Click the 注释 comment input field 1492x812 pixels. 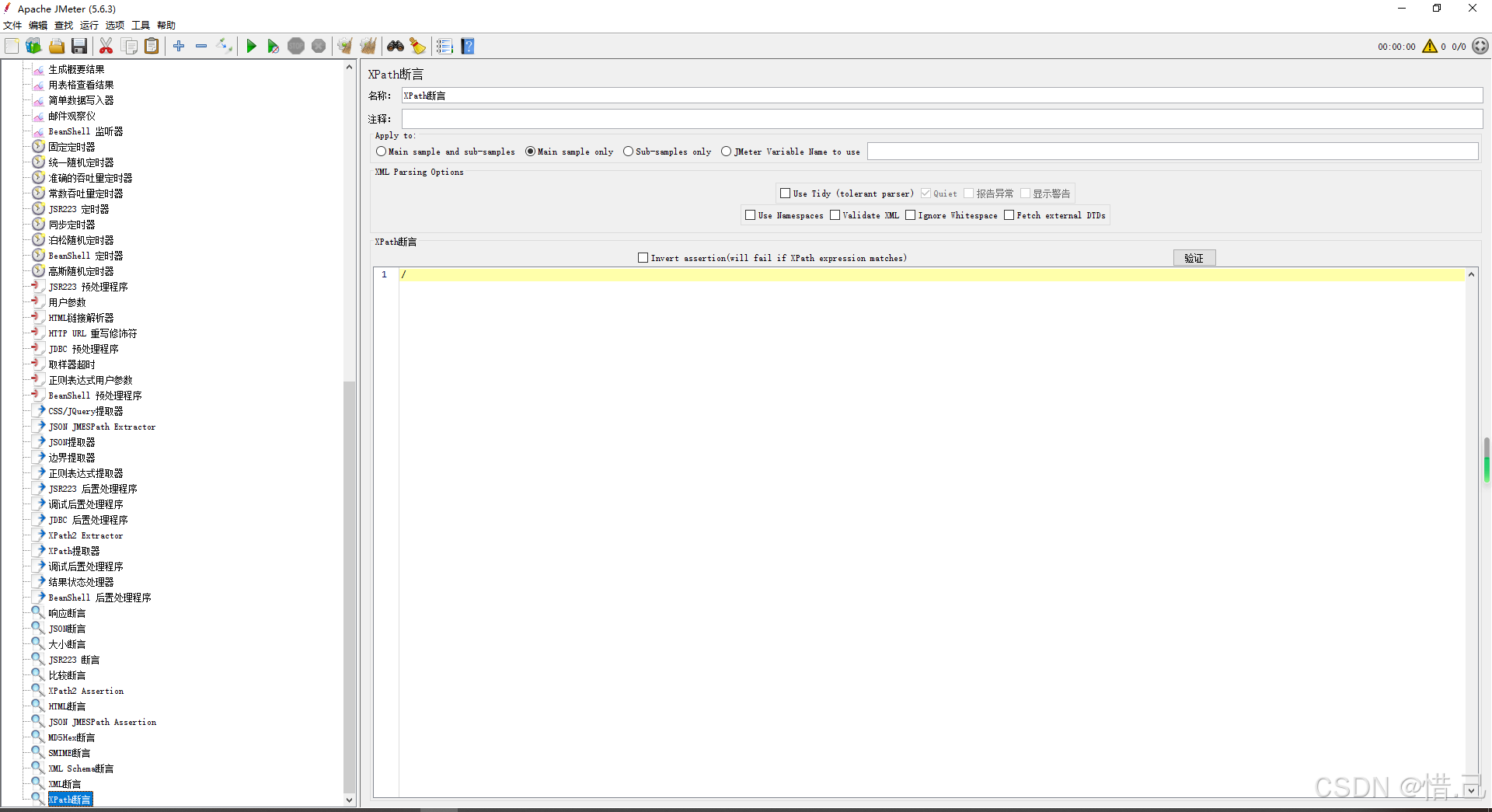tap(942, 119)
